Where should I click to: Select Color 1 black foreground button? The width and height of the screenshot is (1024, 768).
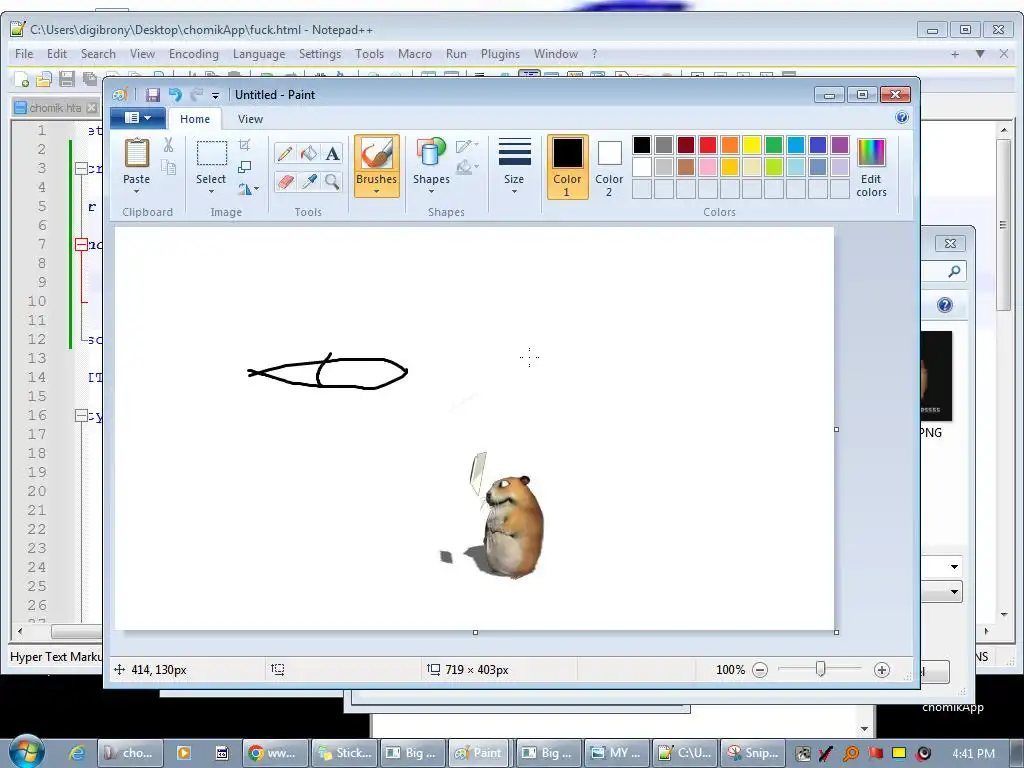click(x=568, y=167)
